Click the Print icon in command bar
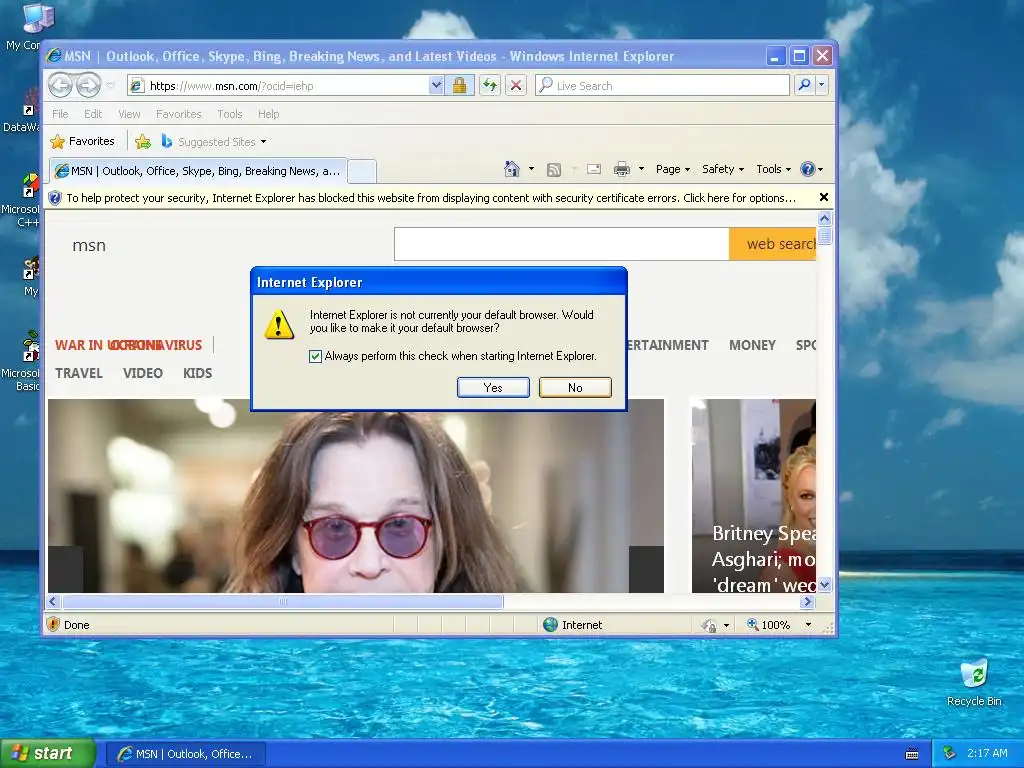 (622, 169)
